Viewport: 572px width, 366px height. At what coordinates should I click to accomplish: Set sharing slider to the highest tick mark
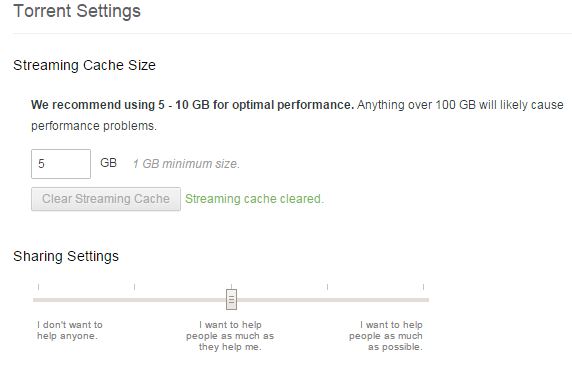(x=424, y=300)
